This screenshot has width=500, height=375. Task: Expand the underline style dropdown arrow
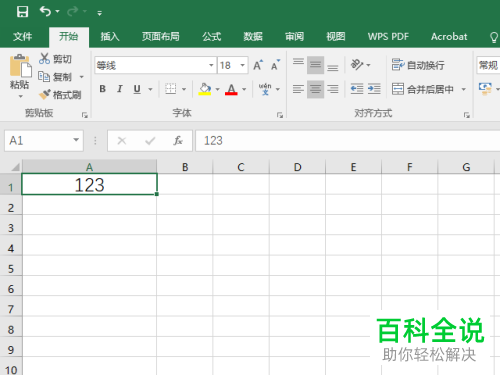(x=150, y=89)
